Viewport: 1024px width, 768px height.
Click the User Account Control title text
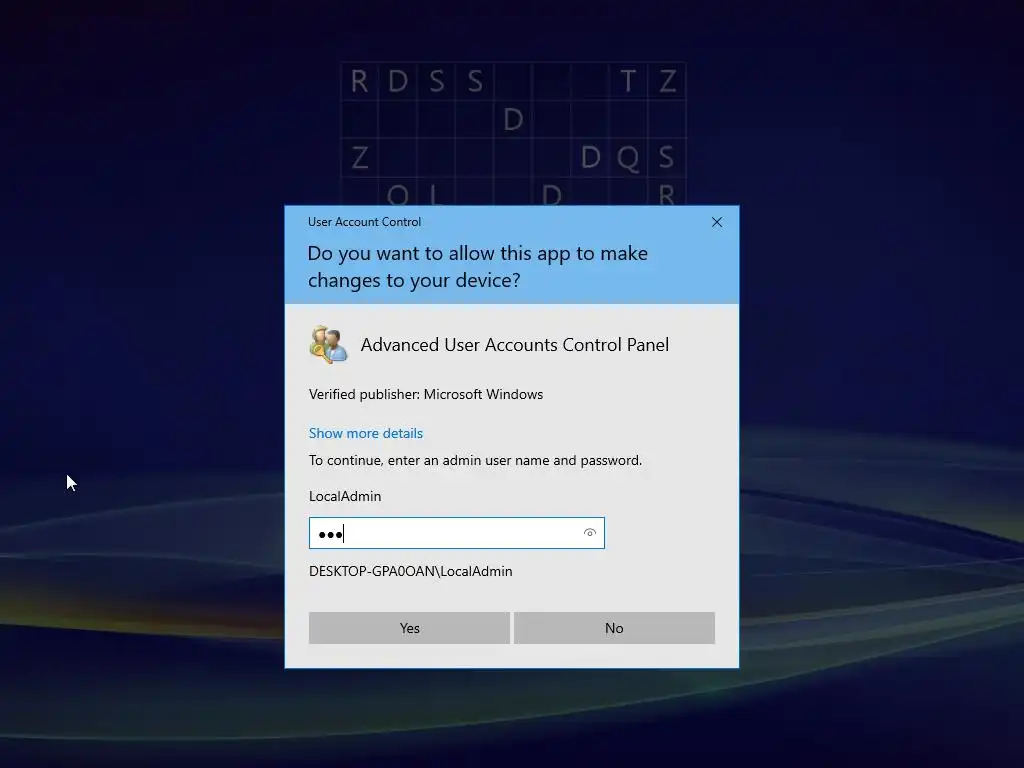pyautogui.click(x=364, y=222)
